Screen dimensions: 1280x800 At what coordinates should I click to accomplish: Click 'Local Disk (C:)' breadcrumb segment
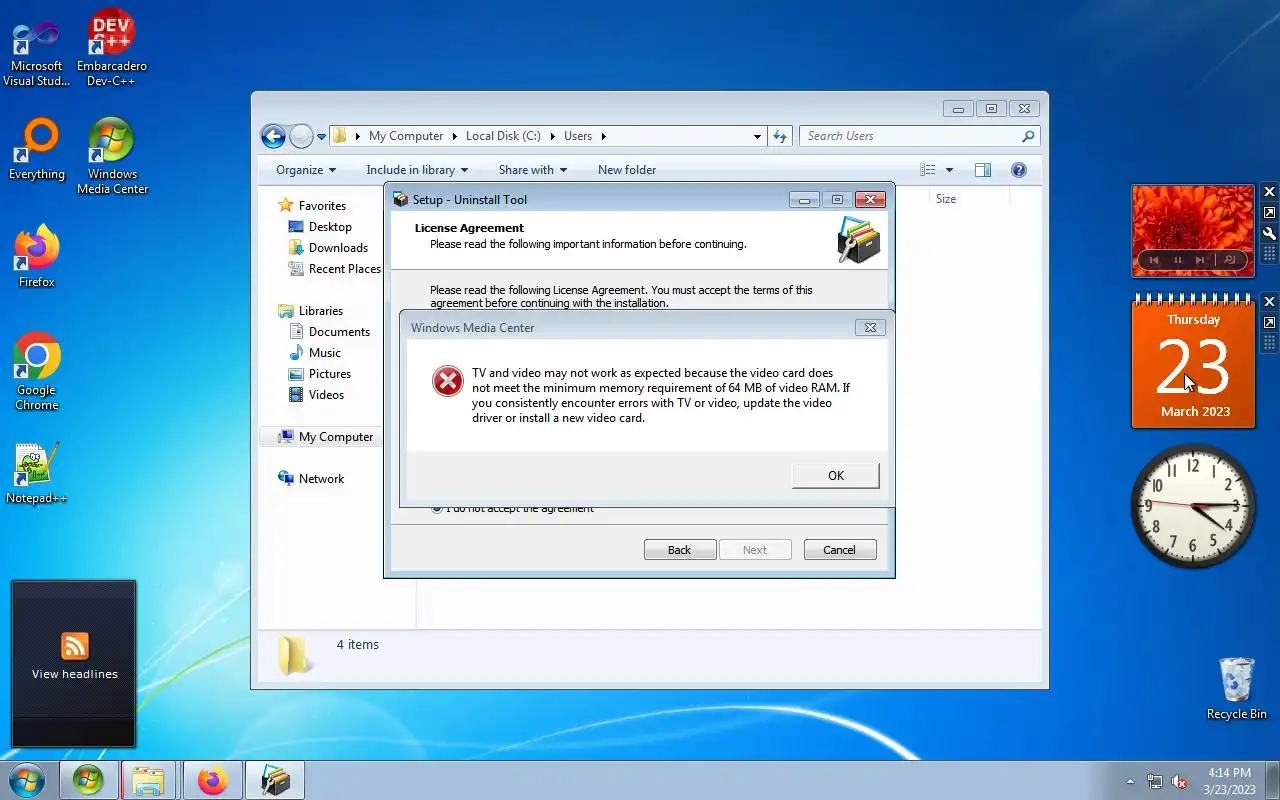(503, 136)
